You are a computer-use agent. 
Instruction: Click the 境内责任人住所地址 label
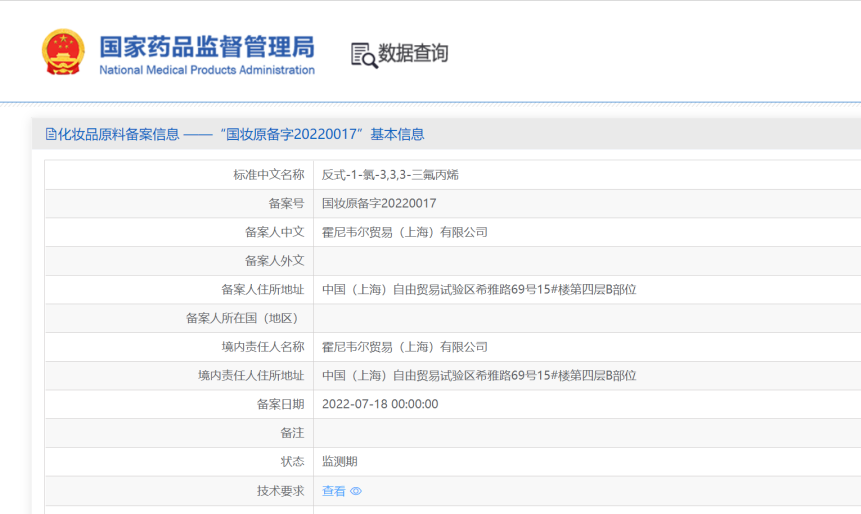[251, 376]
